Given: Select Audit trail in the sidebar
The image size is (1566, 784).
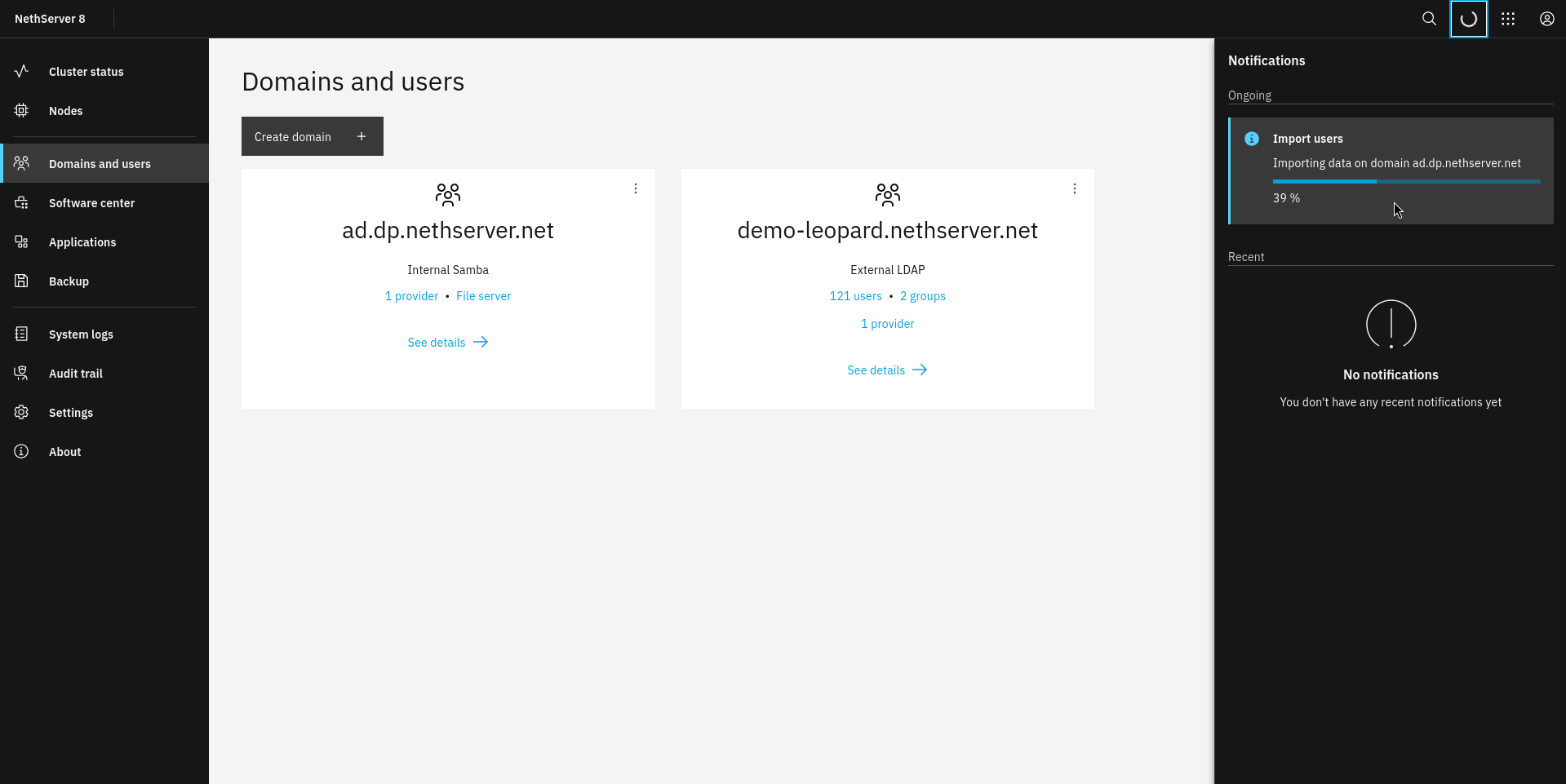Looking at the screenshot, I should pyautogui.click(x=76, y=374).
